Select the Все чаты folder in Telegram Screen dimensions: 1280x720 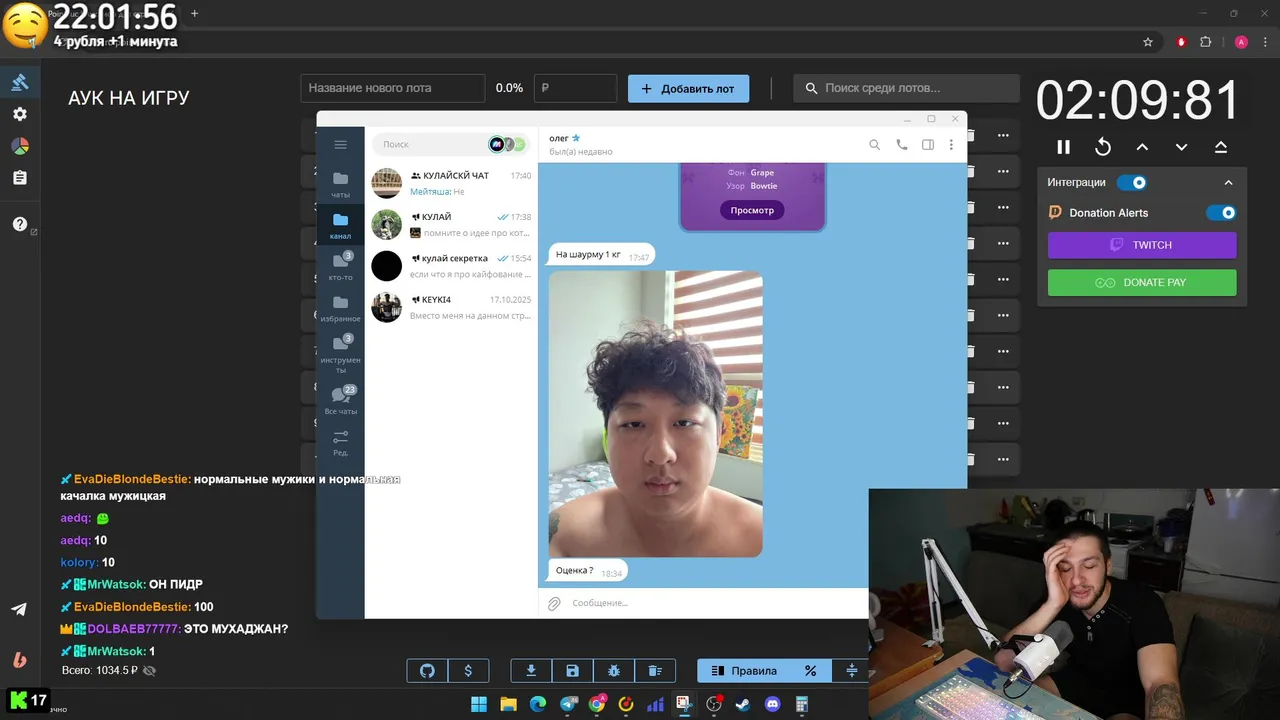[340, 400]
